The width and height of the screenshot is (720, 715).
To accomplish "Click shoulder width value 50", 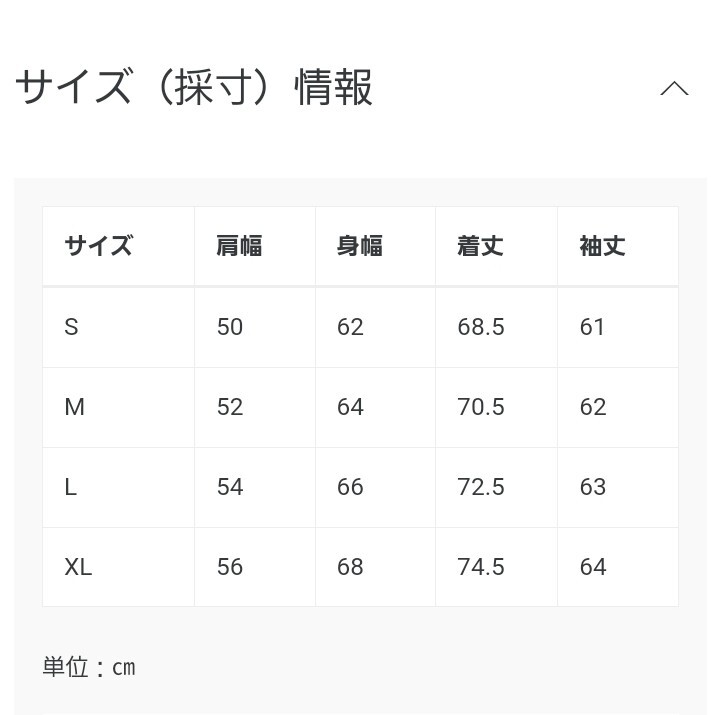I will click(230, 327).
